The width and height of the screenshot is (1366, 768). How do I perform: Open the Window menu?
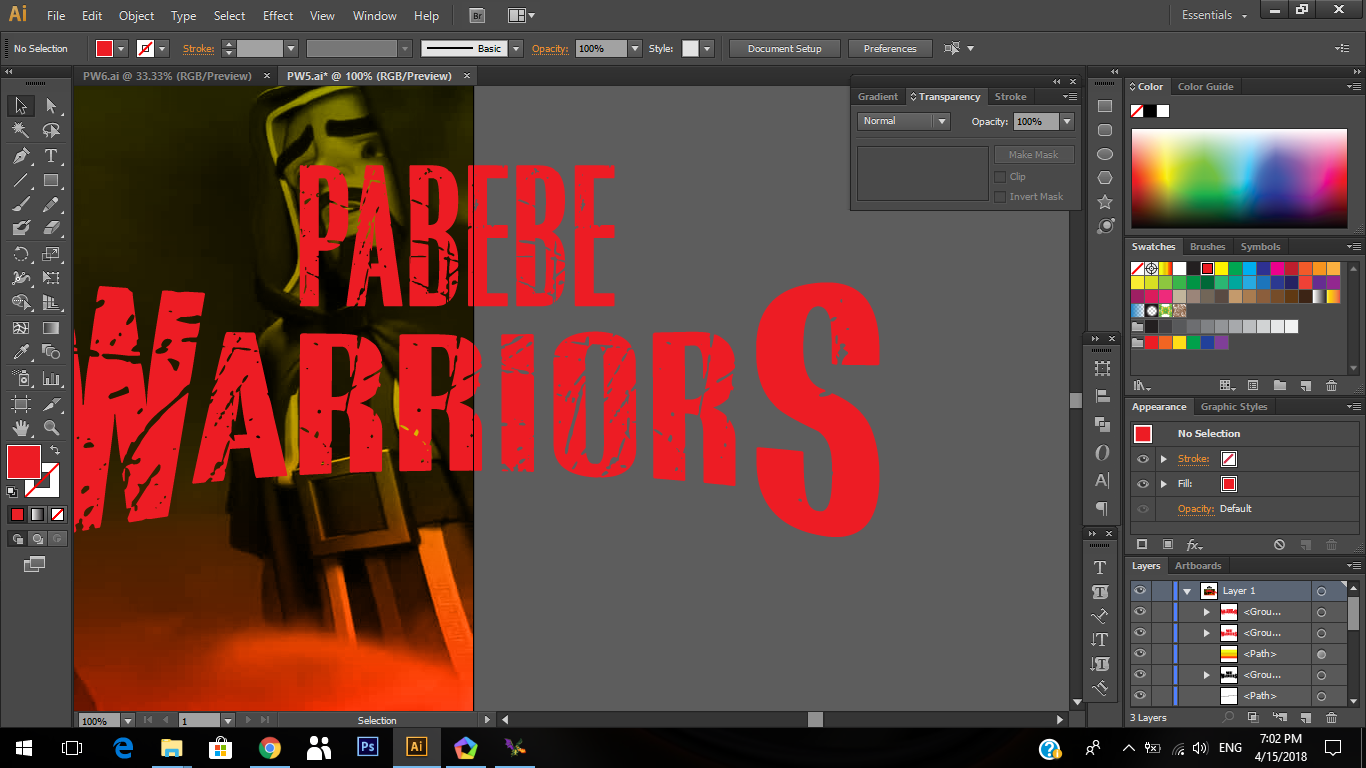(x=375, y=16)
